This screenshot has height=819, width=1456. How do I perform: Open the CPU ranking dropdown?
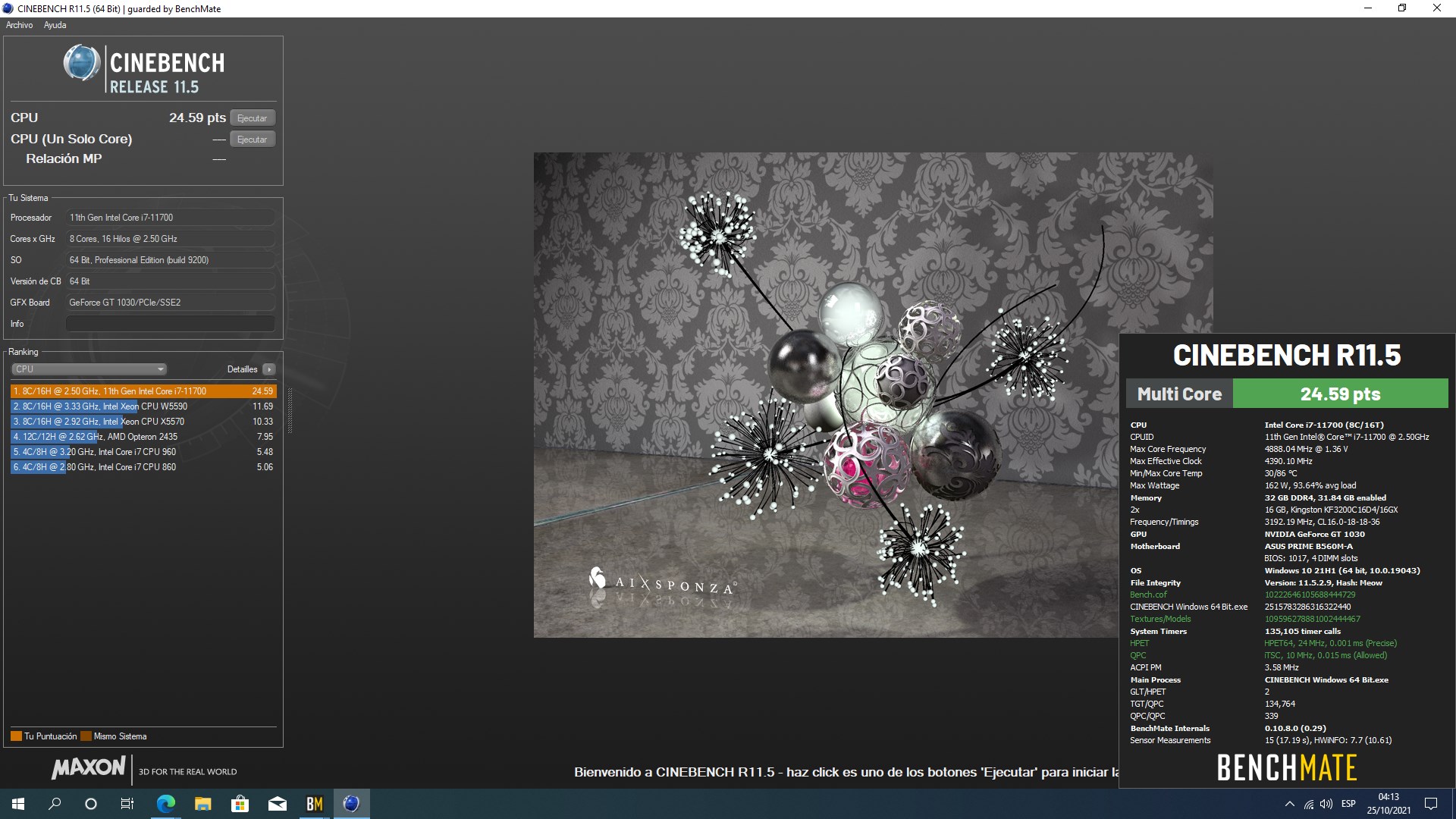(89, 369)
